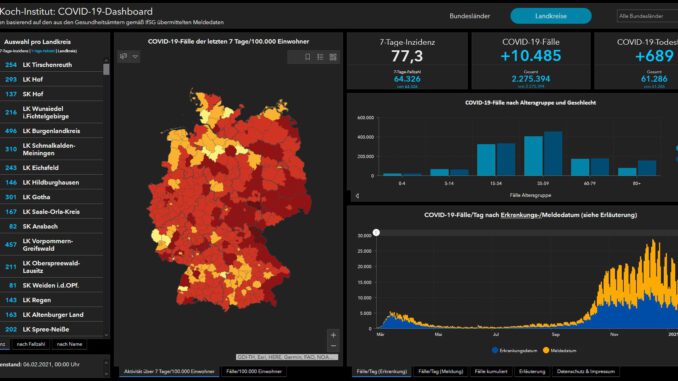This screenshot has height=381, width=678.
Task: Select LK Altenburger Land row
Action: (x=52, y=315)
